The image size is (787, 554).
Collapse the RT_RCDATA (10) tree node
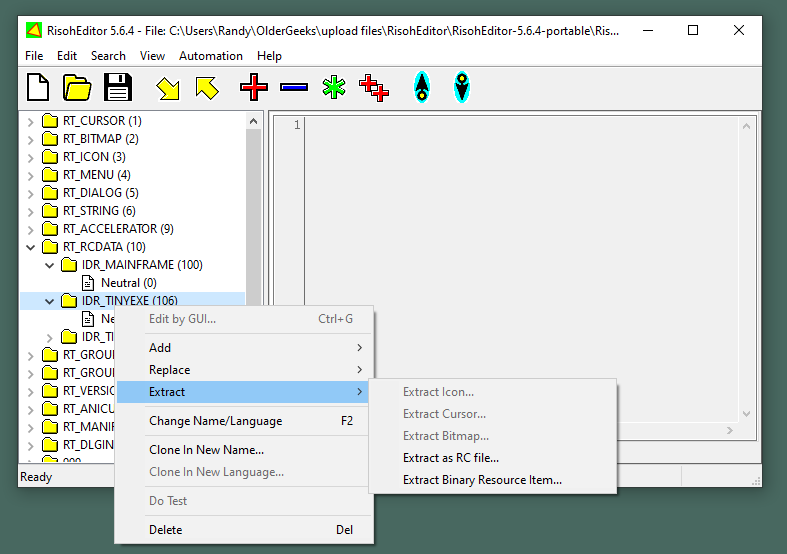point(31,247)
